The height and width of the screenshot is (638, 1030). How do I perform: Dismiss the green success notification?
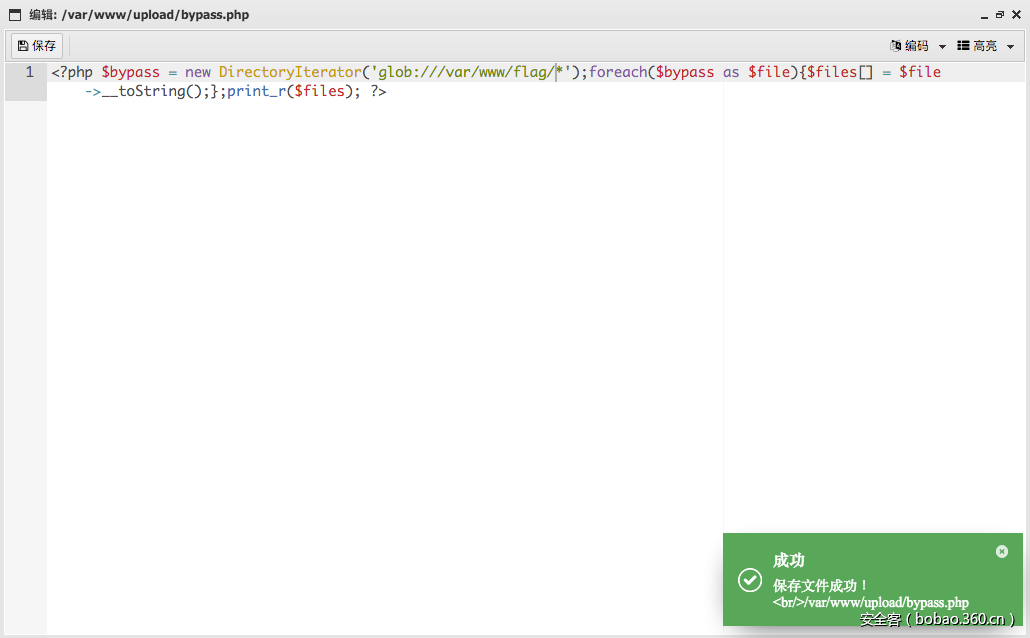point(1002,551)
